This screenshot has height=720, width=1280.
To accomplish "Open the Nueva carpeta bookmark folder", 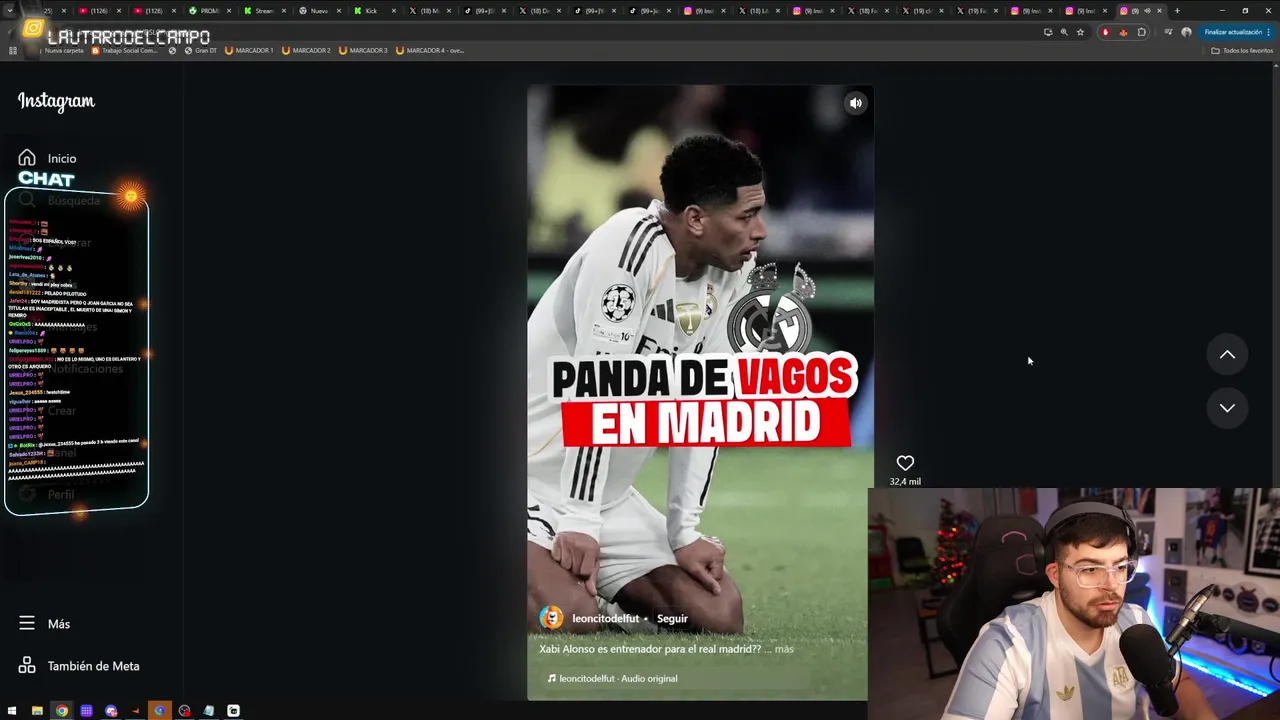I will pos(63,50).
